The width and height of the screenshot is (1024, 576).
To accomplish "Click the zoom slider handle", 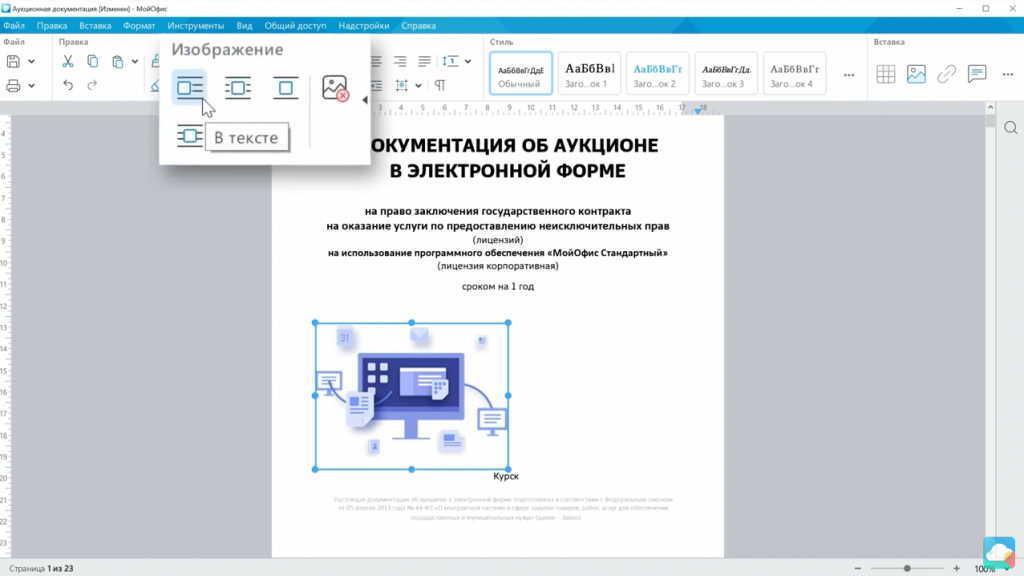I will pos(907,568).
